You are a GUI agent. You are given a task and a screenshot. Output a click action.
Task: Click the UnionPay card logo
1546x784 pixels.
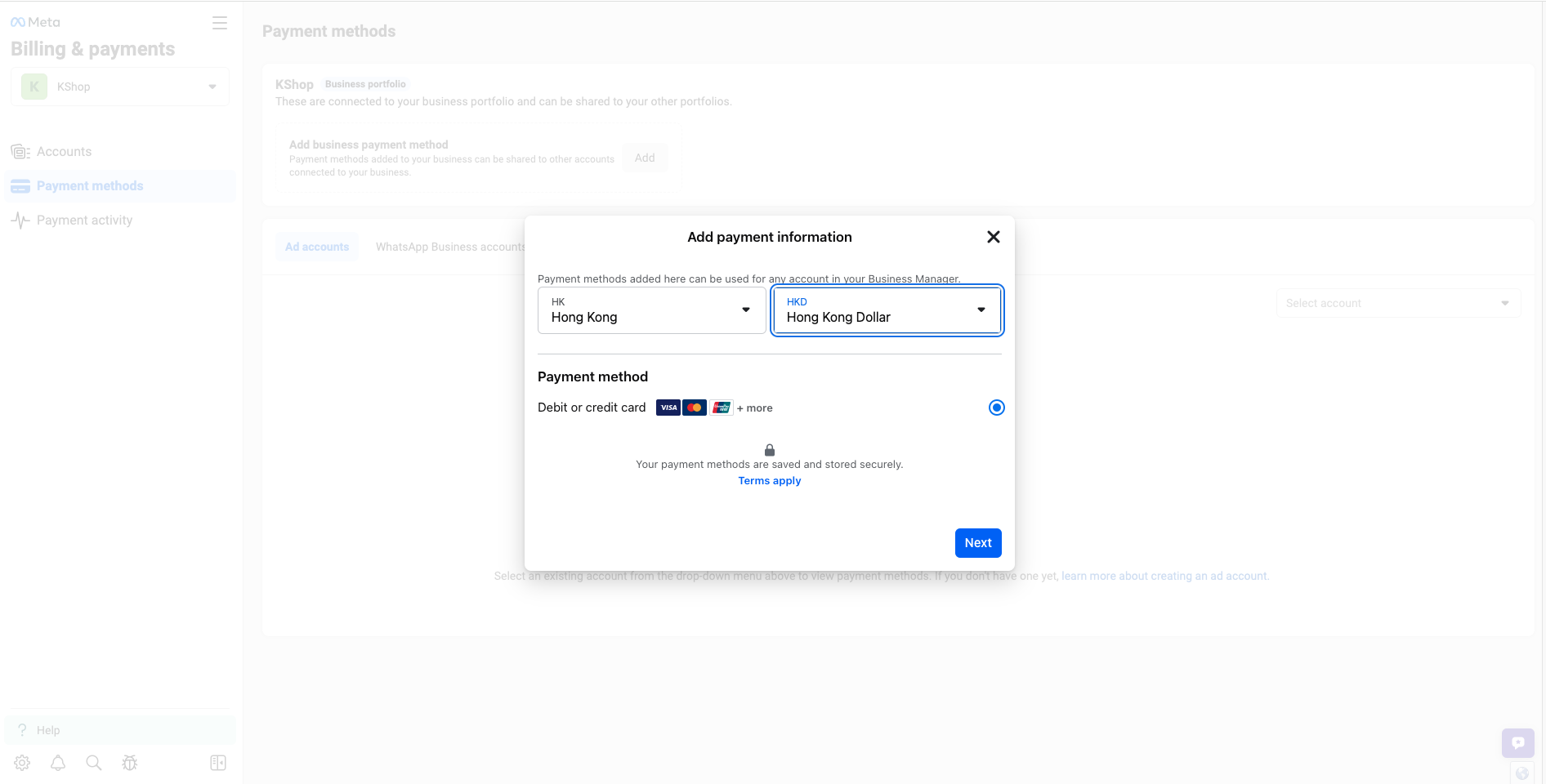tap(721, 408)
